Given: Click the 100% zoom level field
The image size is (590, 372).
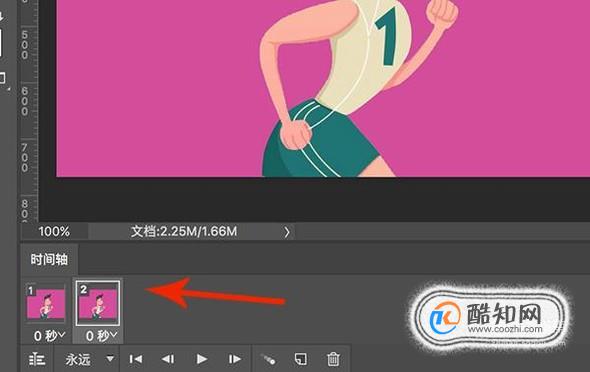Looking at the screenshot, I should pos(54,231).
